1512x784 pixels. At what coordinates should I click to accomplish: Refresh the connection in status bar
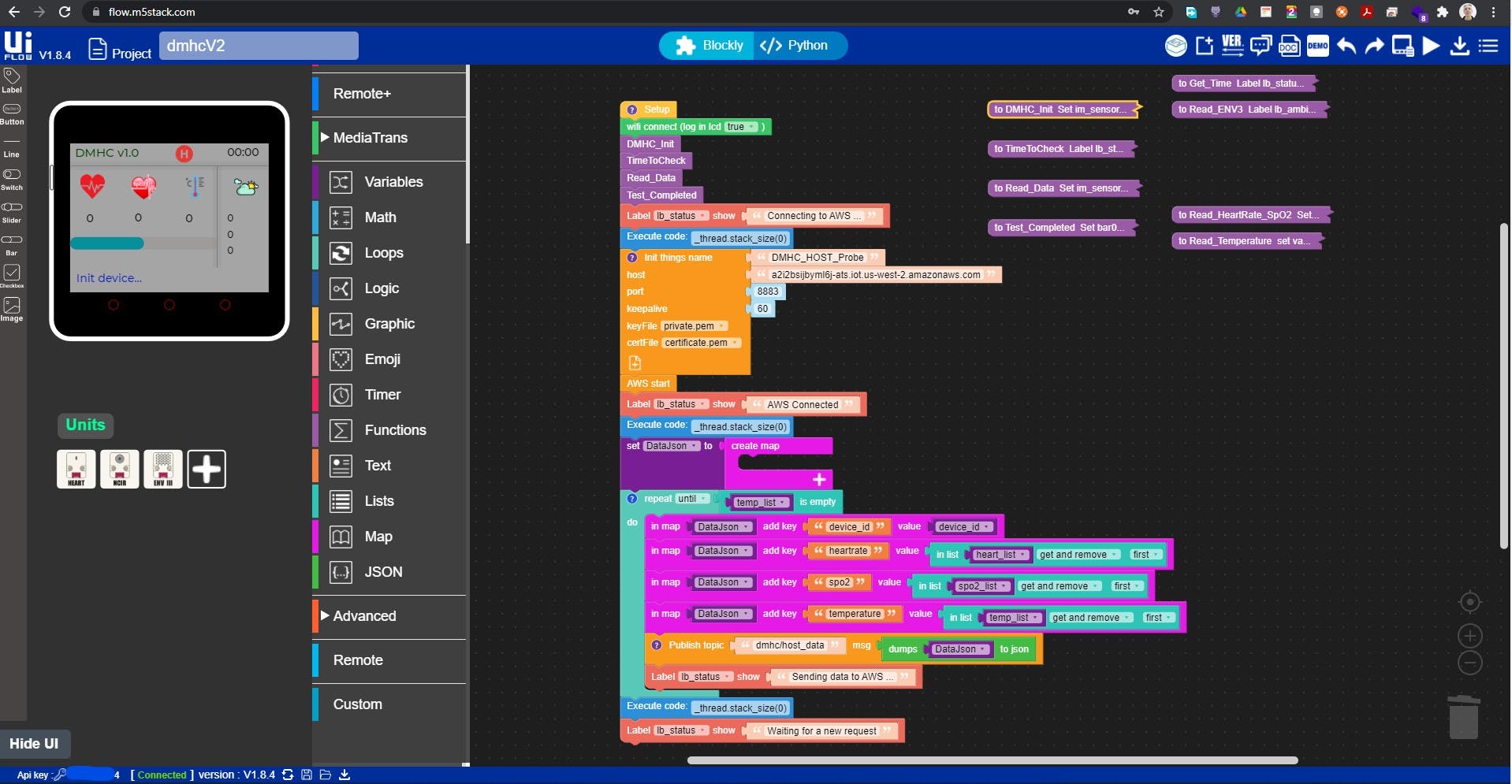click(288, 775)
